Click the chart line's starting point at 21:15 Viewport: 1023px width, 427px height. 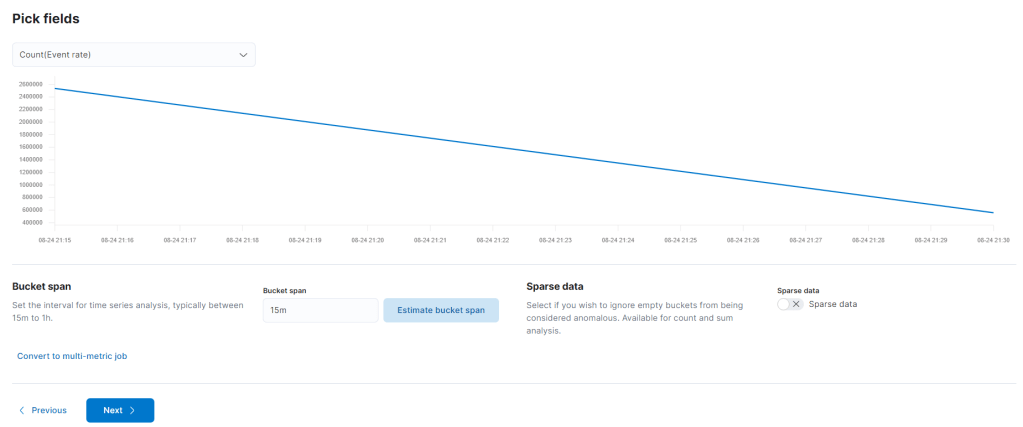click(55, 89)
